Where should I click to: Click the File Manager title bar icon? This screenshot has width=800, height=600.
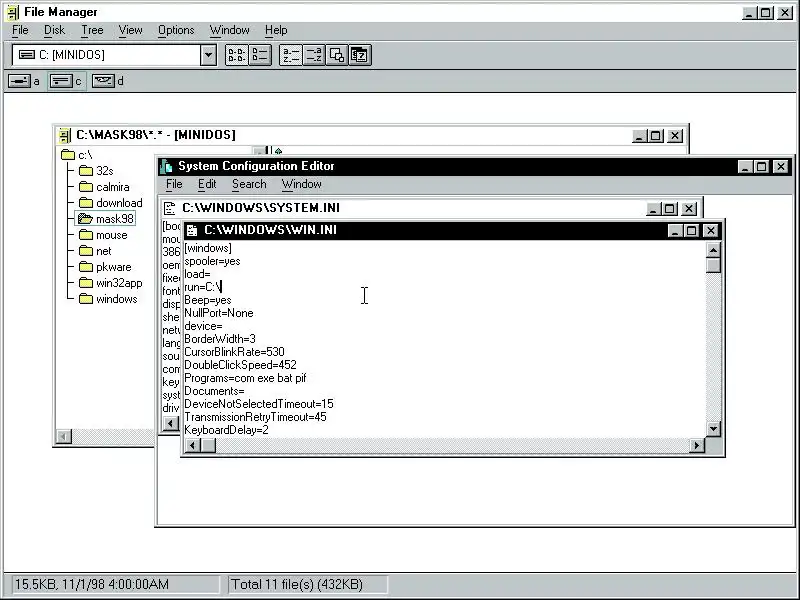tap(14, 12)
